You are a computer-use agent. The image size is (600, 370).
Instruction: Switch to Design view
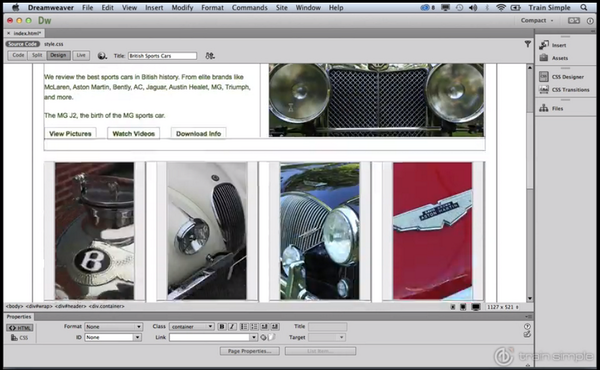click(58, 55)
